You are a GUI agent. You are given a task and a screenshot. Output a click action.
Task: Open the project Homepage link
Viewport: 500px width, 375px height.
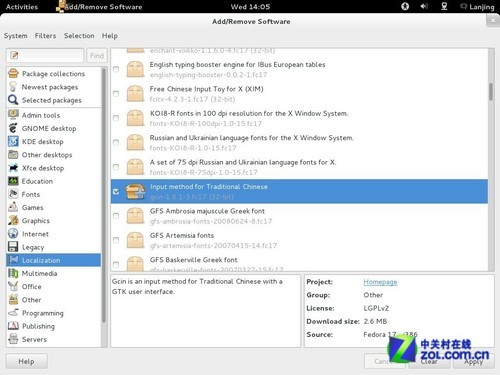click(x=380, y=282)
